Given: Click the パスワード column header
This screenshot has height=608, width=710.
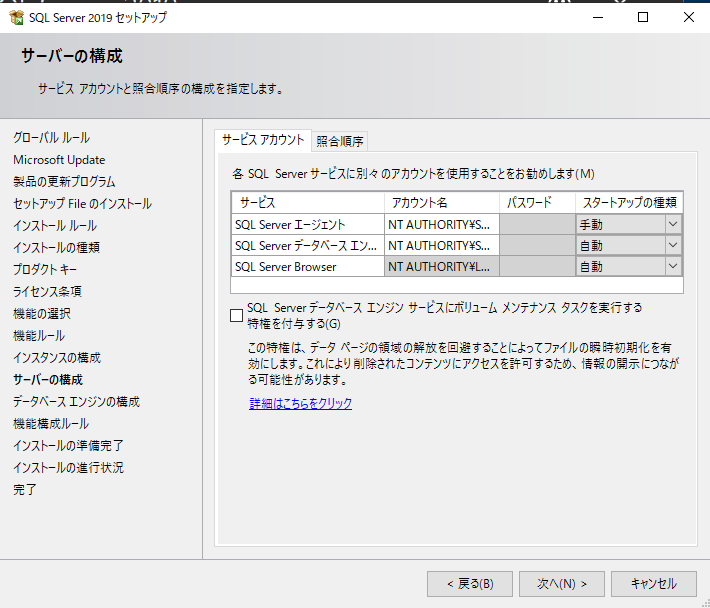Looking at the screenshot, I should 537,202.
